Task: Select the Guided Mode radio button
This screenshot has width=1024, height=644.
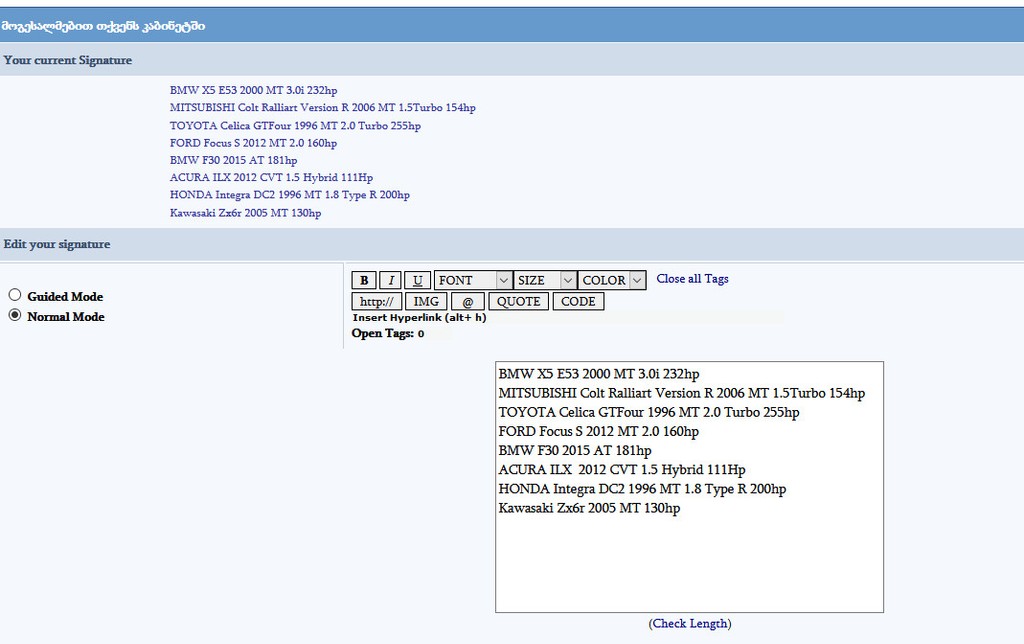Action: tap(15, 295)
